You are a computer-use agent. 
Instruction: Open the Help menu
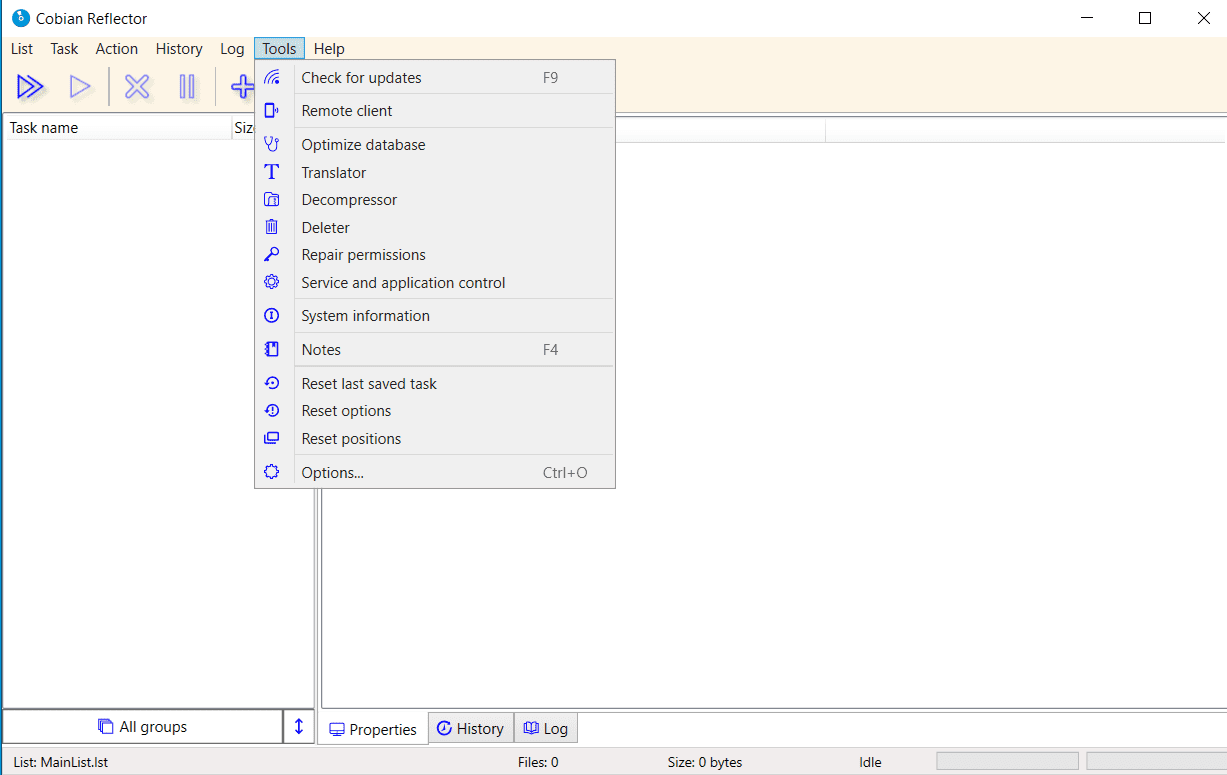(x=329, y=49)
